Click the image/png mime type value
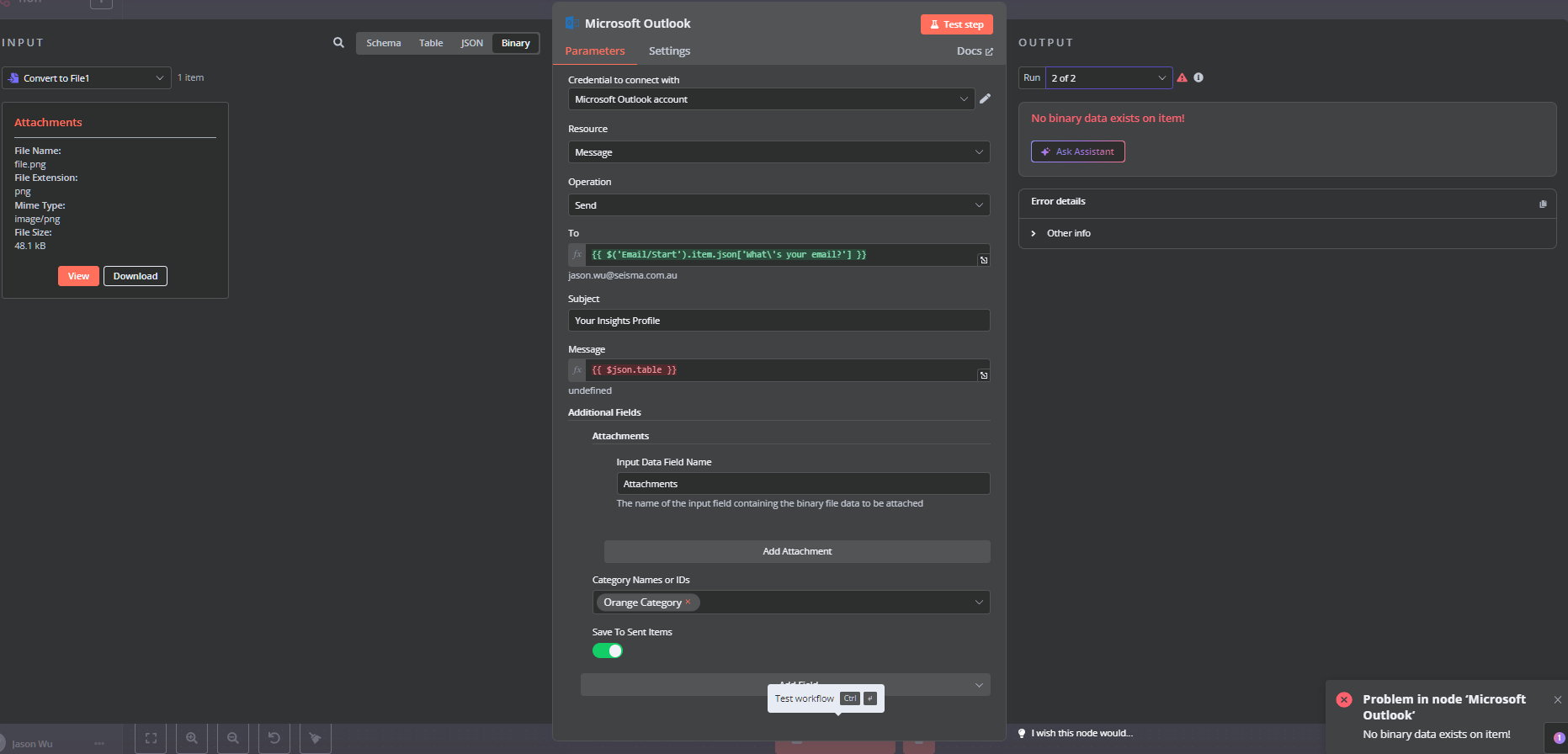Image resolution: width=1568 pixels, height=754 pixels. tap(37, 219)
